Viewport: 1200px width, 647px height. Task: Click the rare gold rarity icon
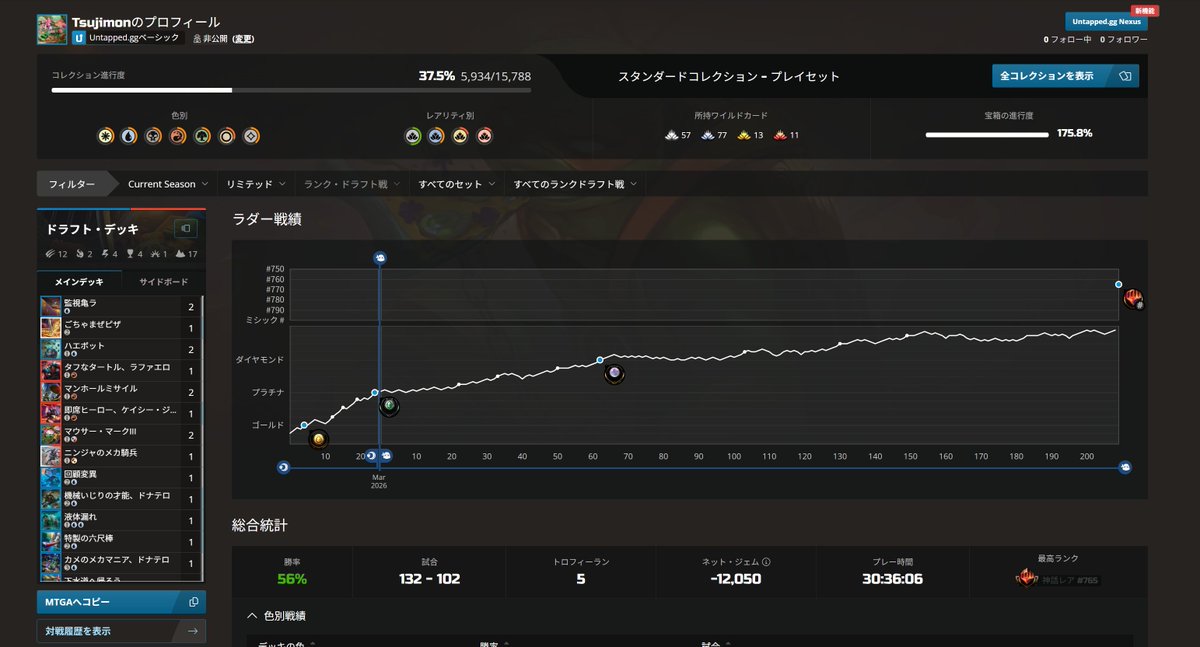[x=461, y=135]
